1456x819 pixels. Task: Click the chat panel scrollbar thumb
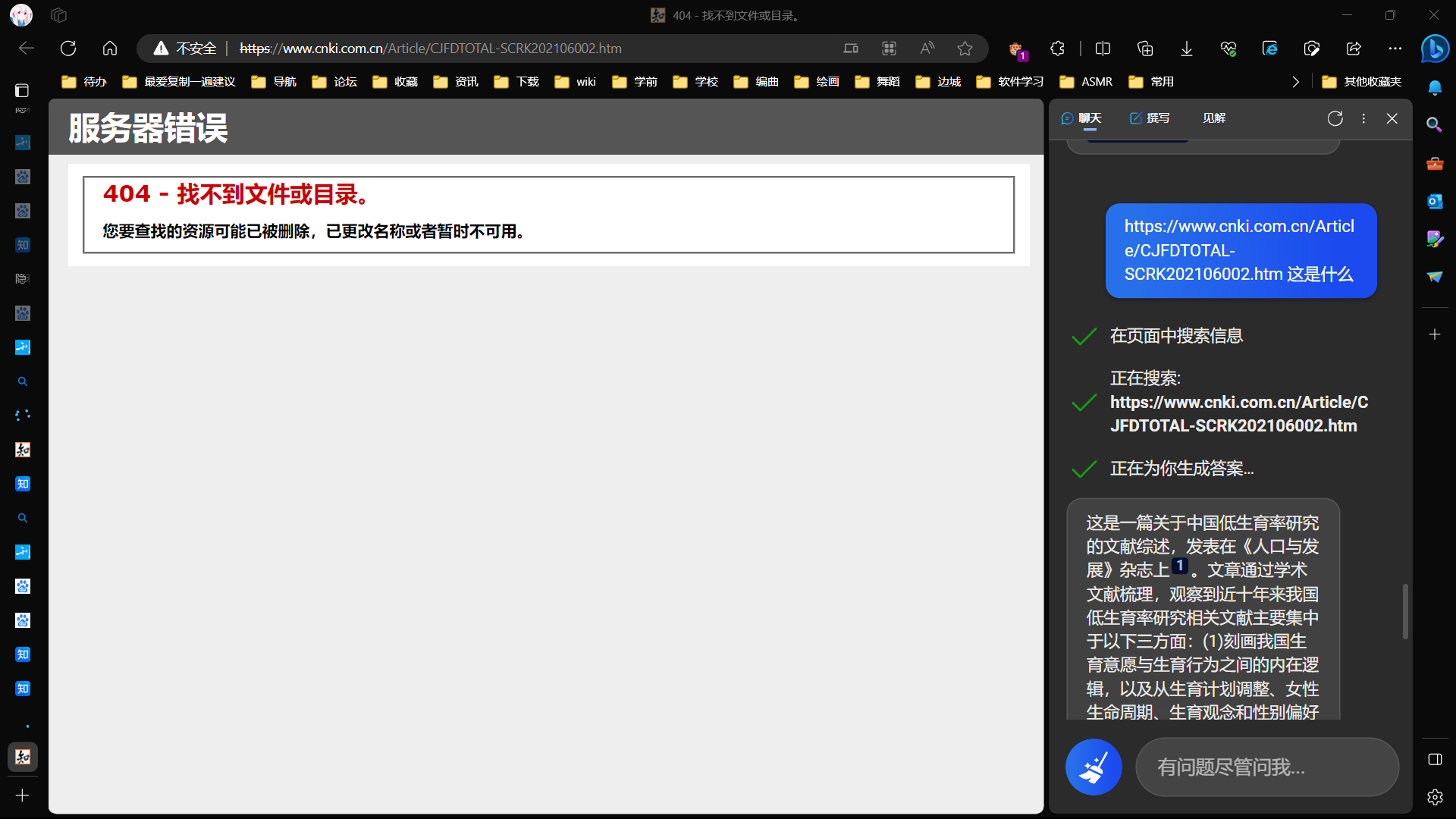pyautogui.click(x=1405, y=610)
